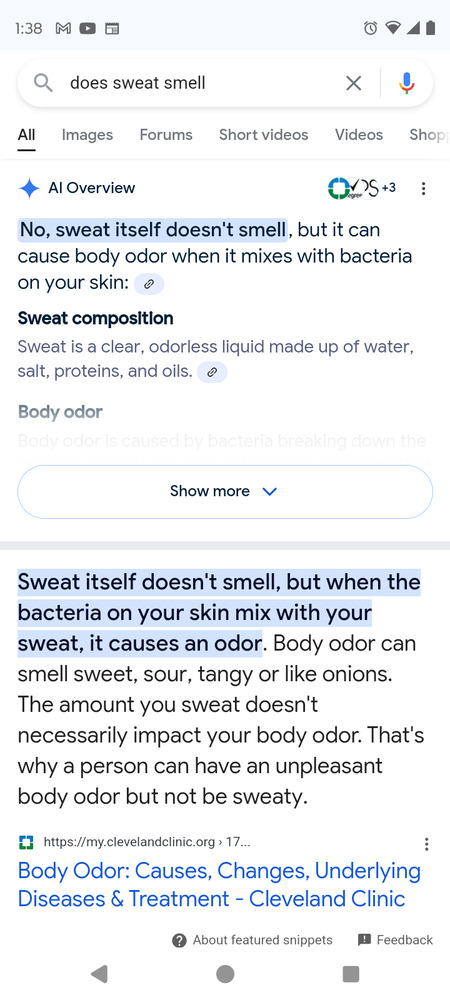Tap the Android recent apps button
The image size is (450, 1000).
(351, 974)
